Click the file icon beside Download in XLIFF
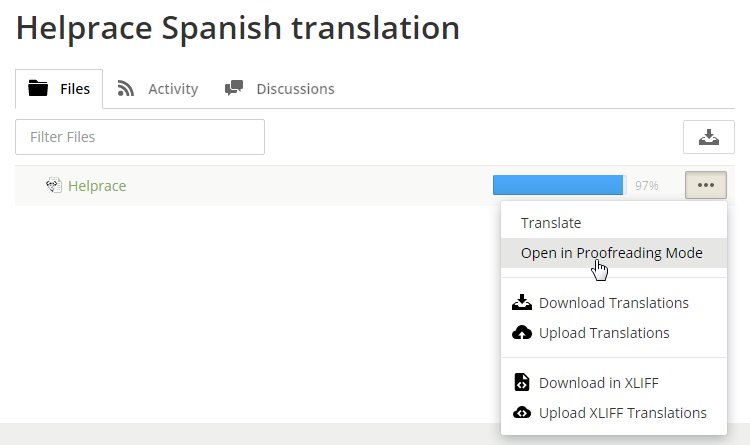The height and width of the screenshot is (445, 750). 522,383
